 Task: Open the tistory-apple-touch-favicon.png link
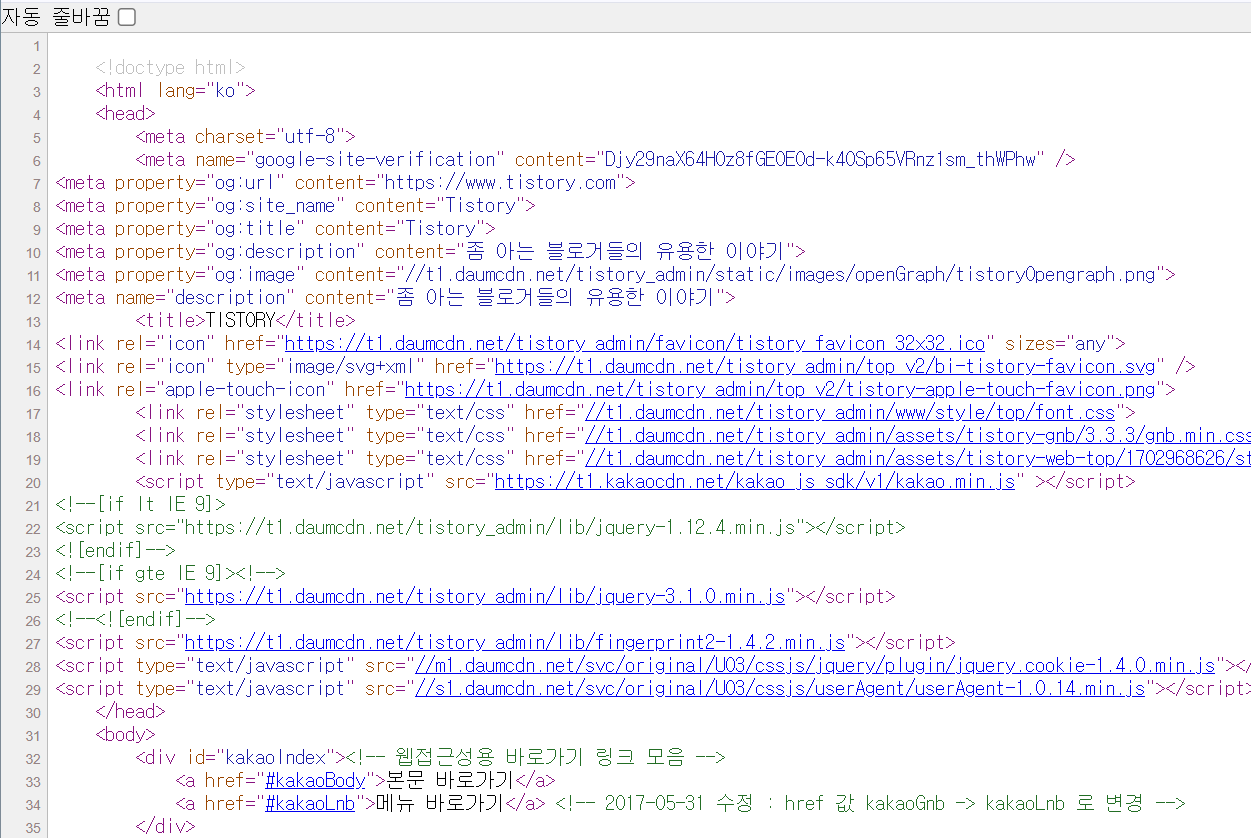point(780,389)
